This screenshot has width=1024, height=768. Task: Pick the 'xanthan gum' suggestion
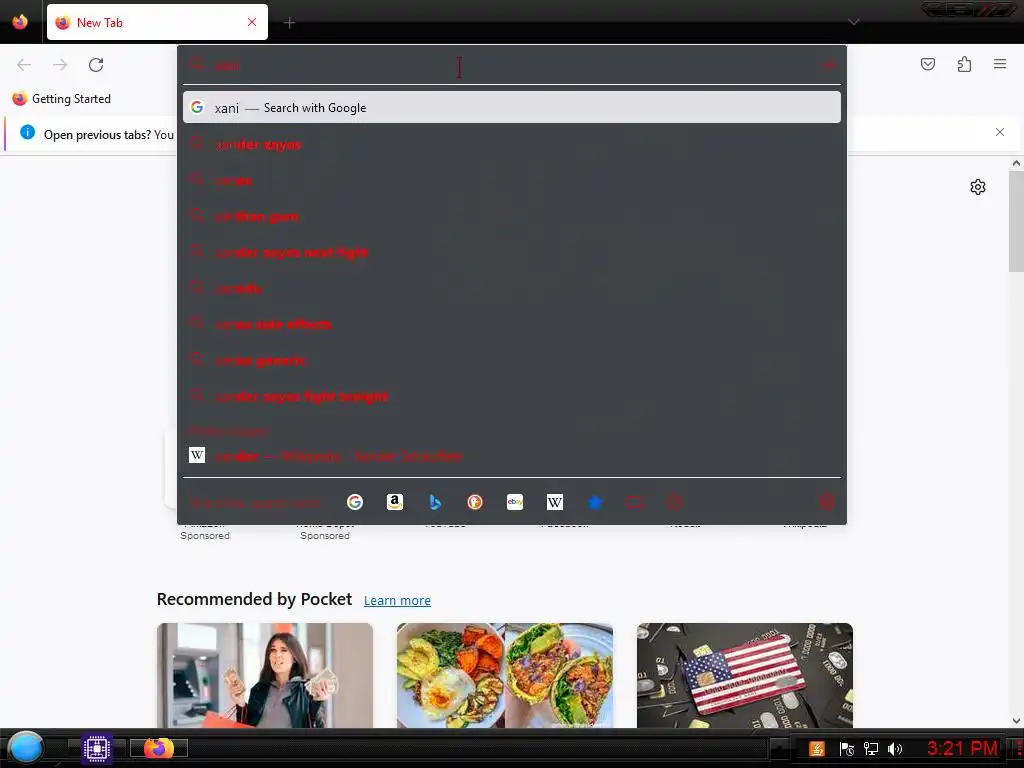tap(511, 216)
